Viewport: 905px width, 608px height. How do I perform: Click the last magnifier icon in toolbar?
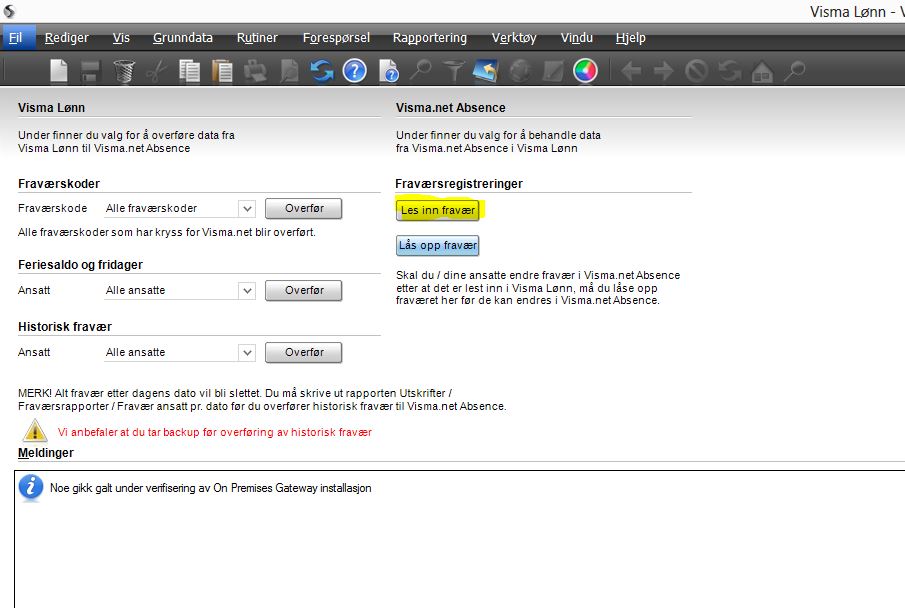(x=795, y=71)
